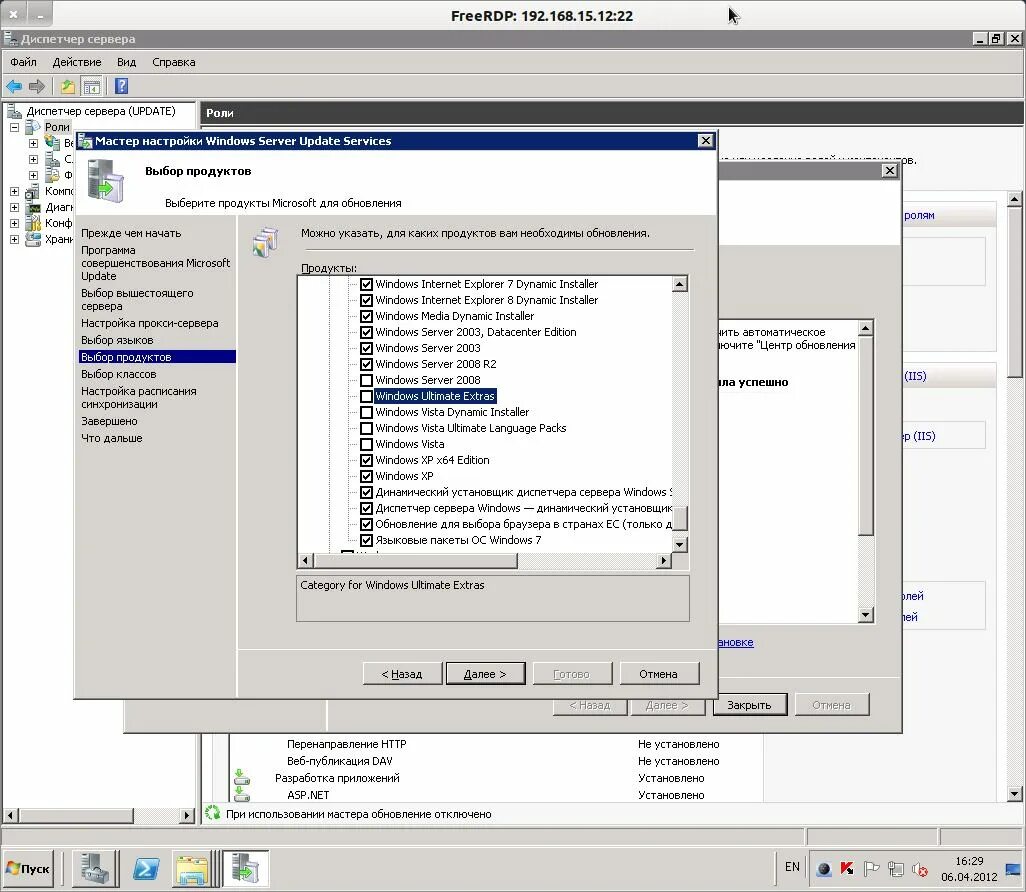Click Show Desktop icon at tray end

(1014, 869)
